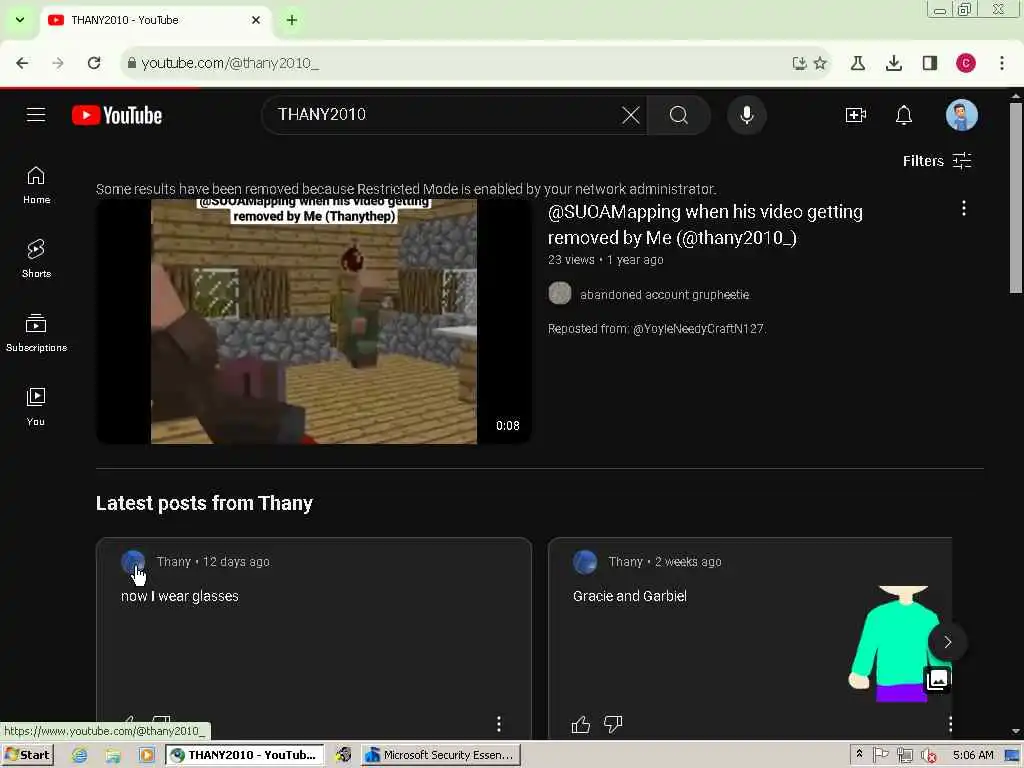This screenshot has width=1024, height=768.
Task: Open the You section in the sidebar
Action: coord(36,406)
